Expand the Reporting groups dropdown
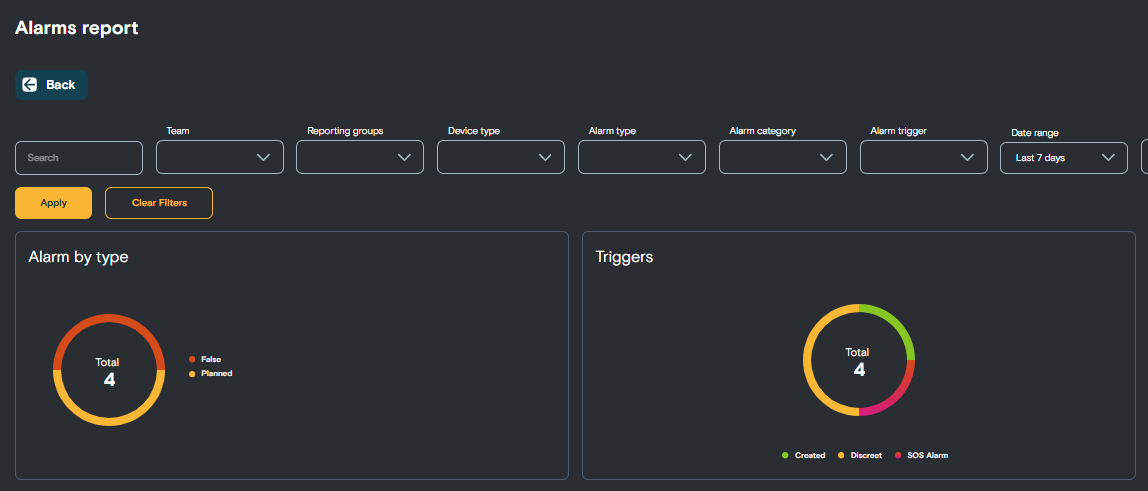 coord(359,157)
